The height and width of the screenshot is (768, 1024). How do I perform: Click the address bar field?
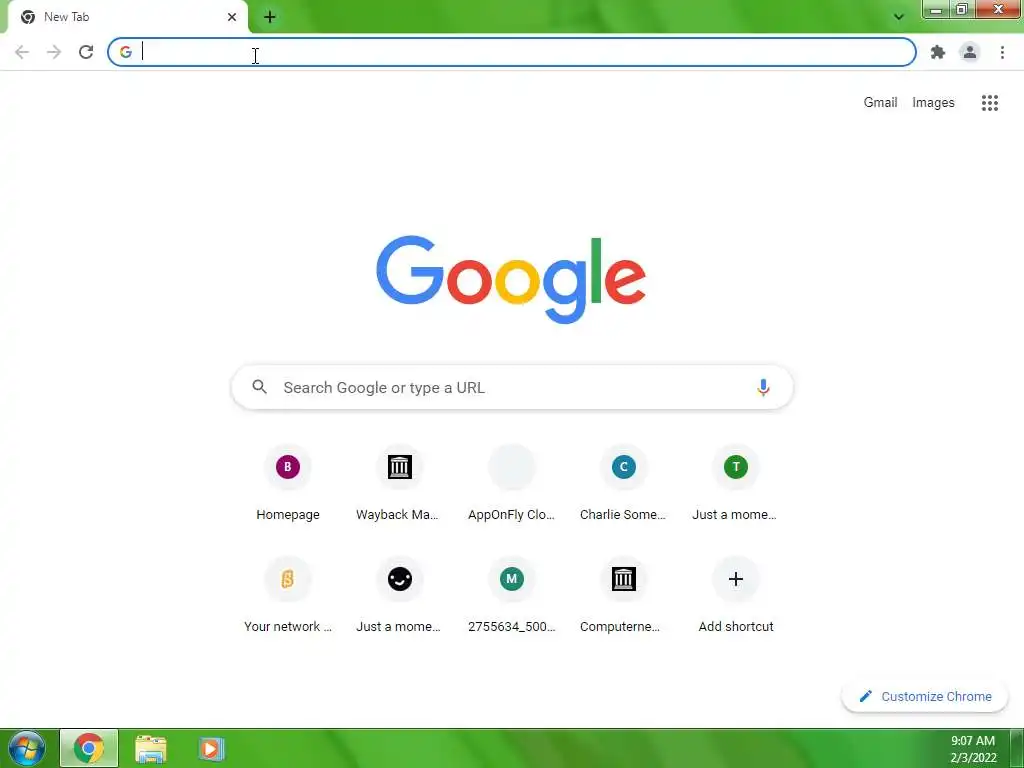click(512, 52)
